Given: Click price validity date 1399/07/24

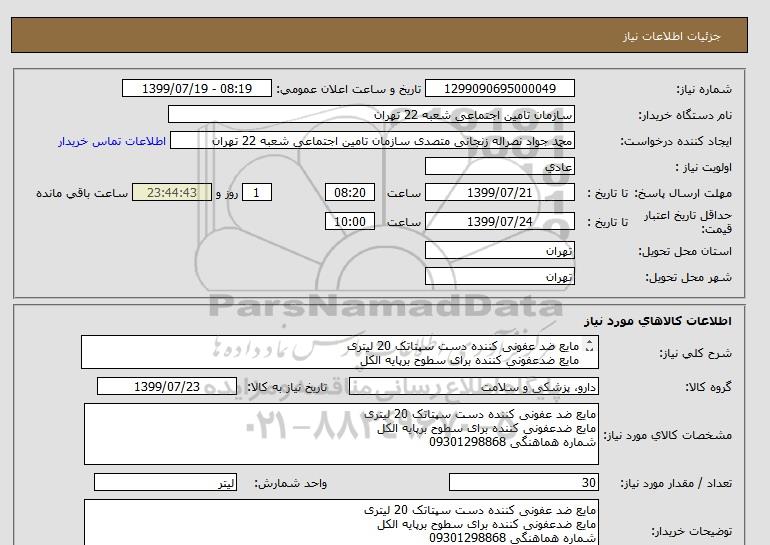Looking at the screenshot, I should (499, 221).
